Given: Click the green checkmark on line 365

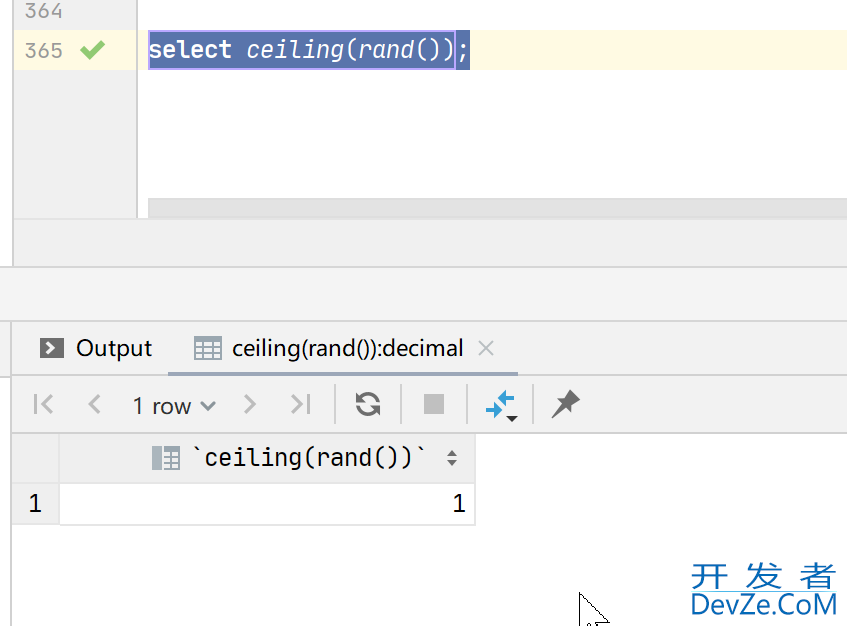Looking at the screenshot, I should click(92, 50).
